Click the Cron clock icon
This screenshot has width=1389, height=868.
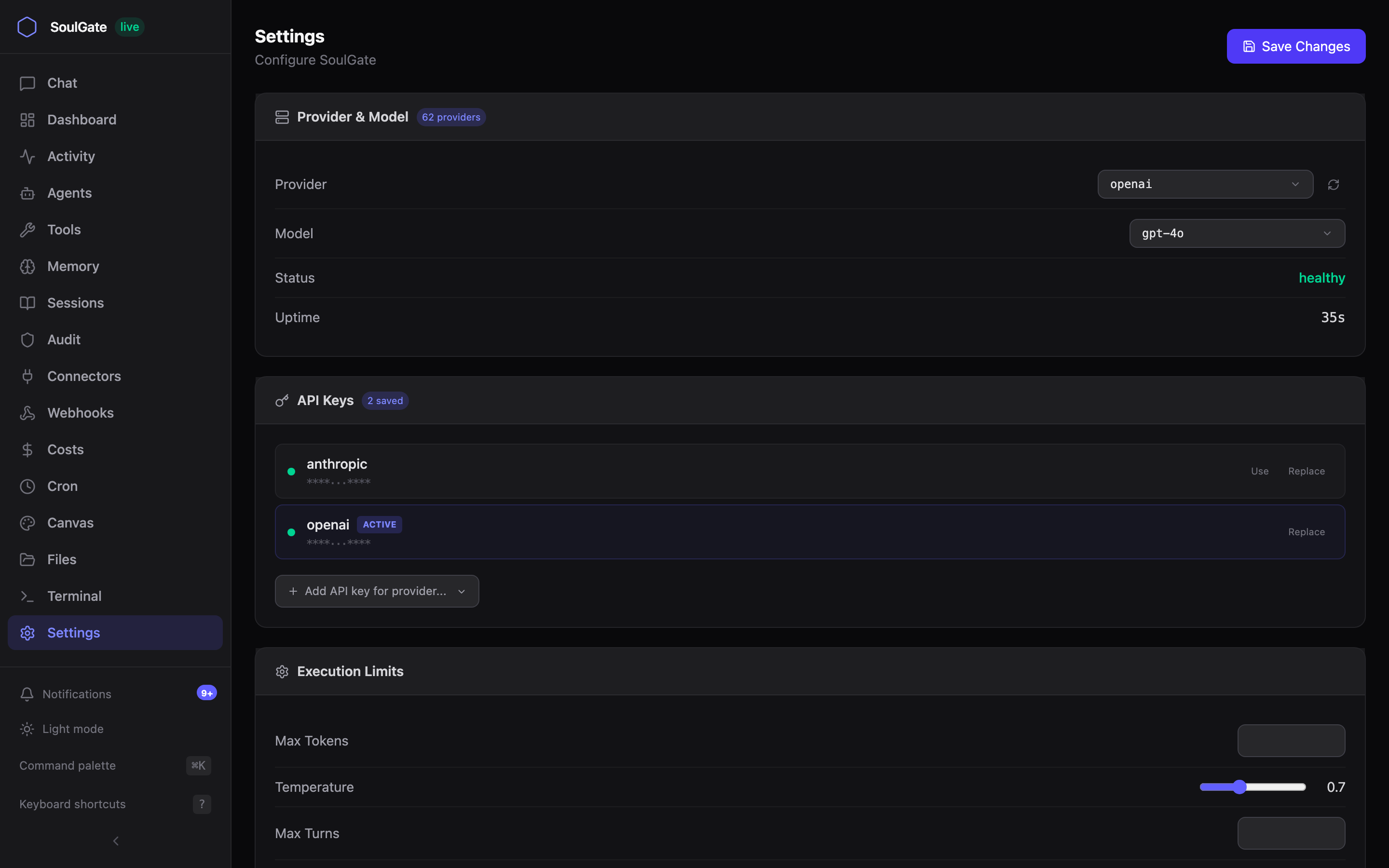(27, 486)
